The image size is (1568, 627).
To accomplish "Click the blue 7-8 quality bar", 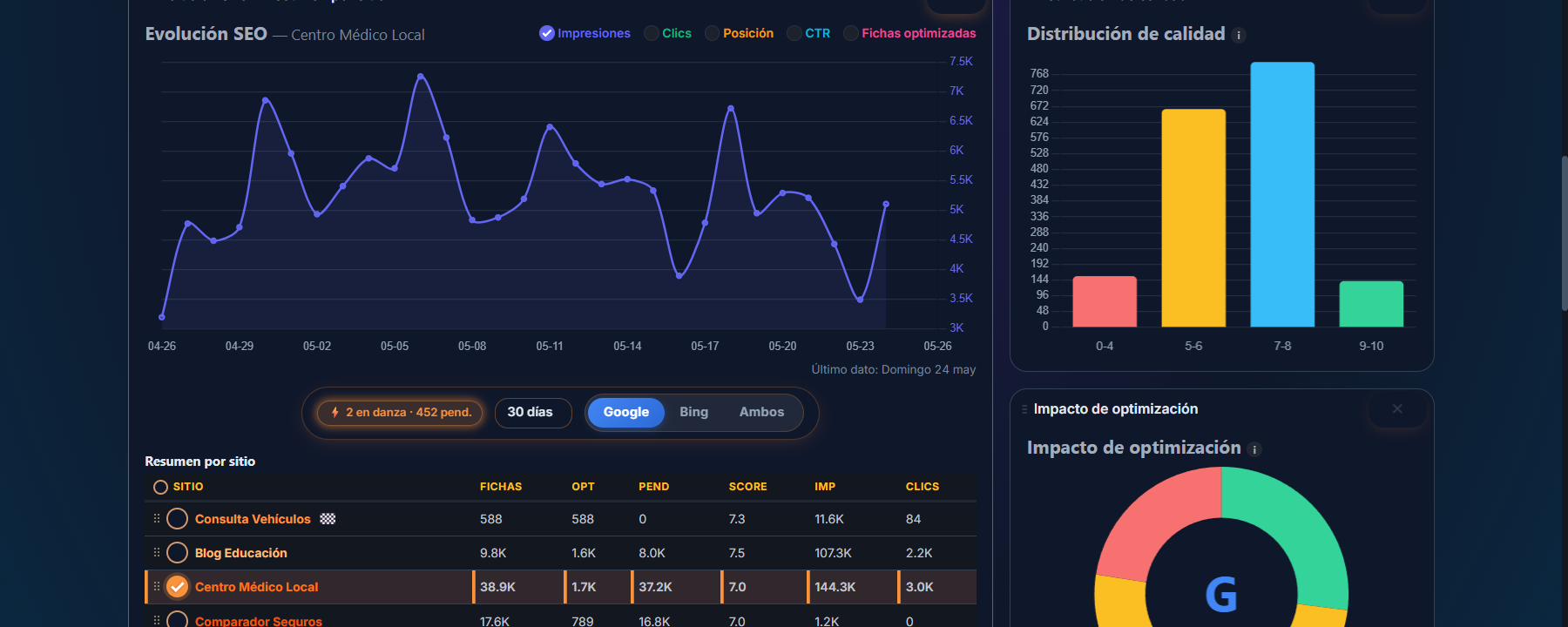I will click(x=1282, y=194).
